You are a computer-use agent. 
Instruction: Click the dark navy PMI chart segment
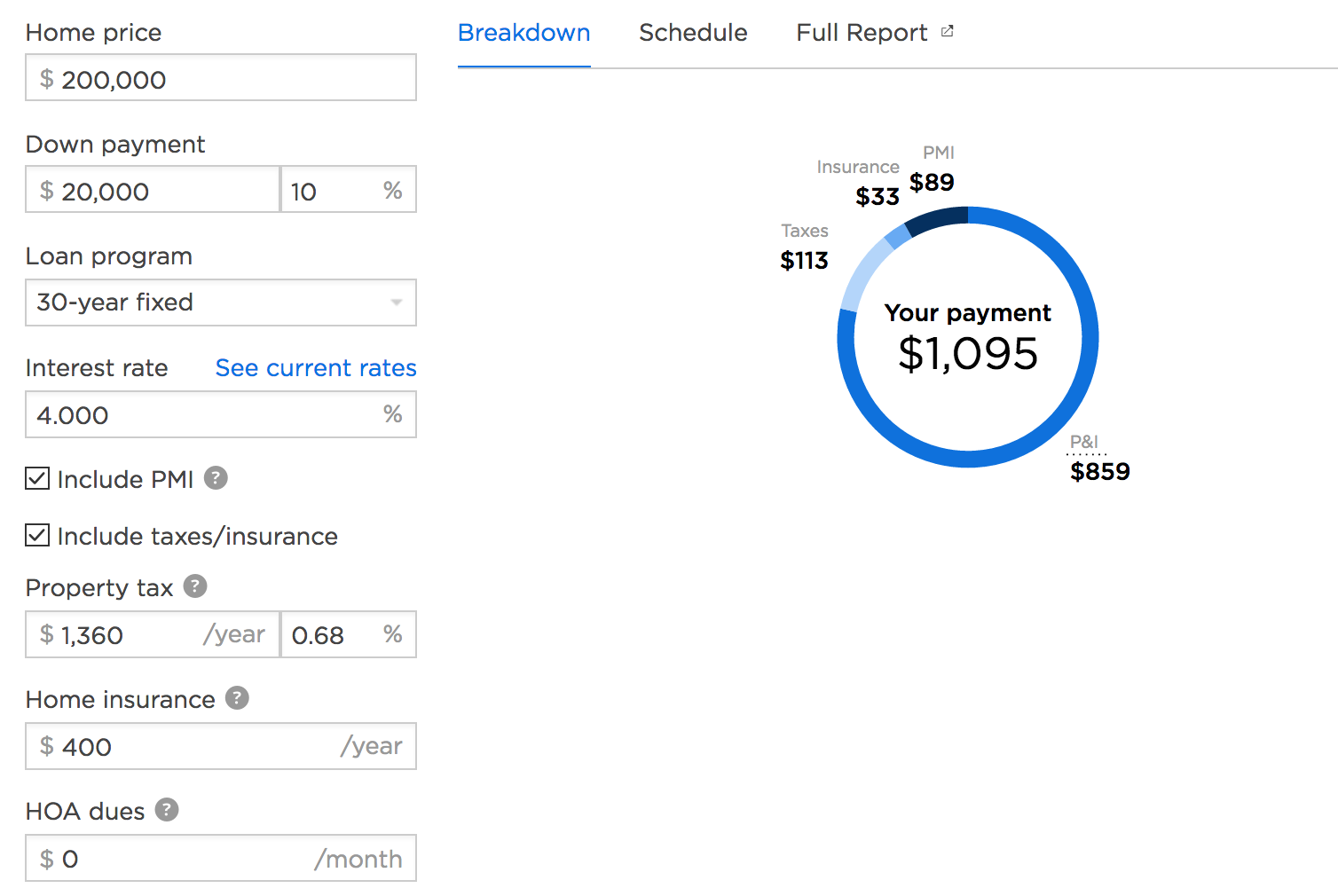[x=938, y=219]
